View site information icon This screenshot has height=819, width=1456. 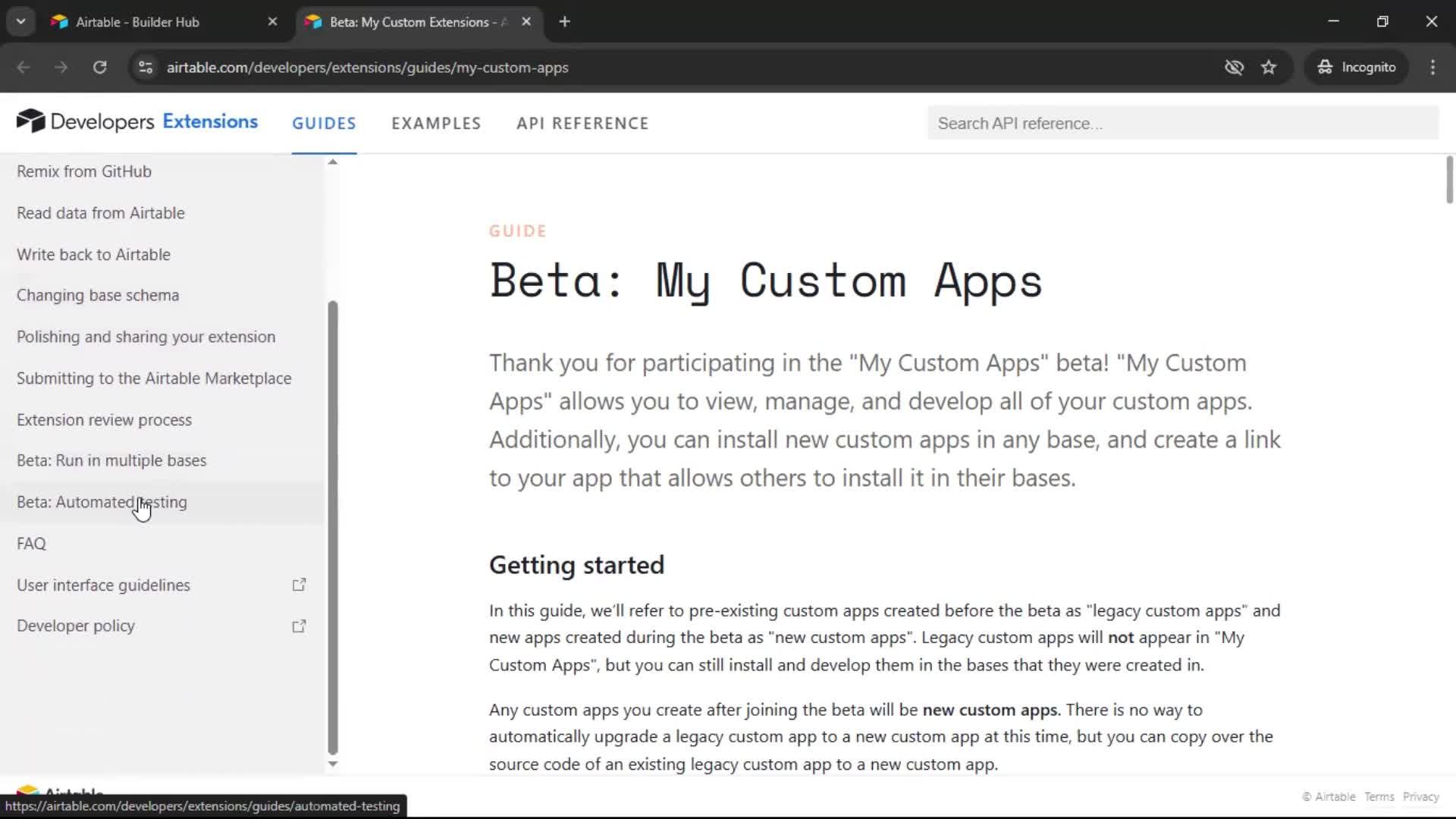(146, 67)
